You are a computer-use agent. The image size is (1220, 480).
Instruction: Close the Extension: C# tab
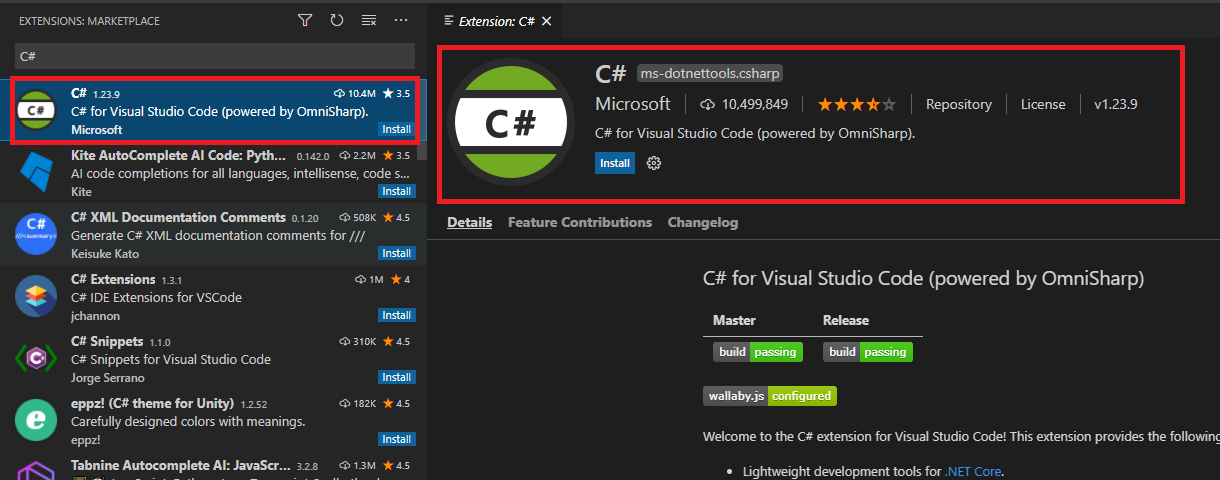(x=546, y=21)
